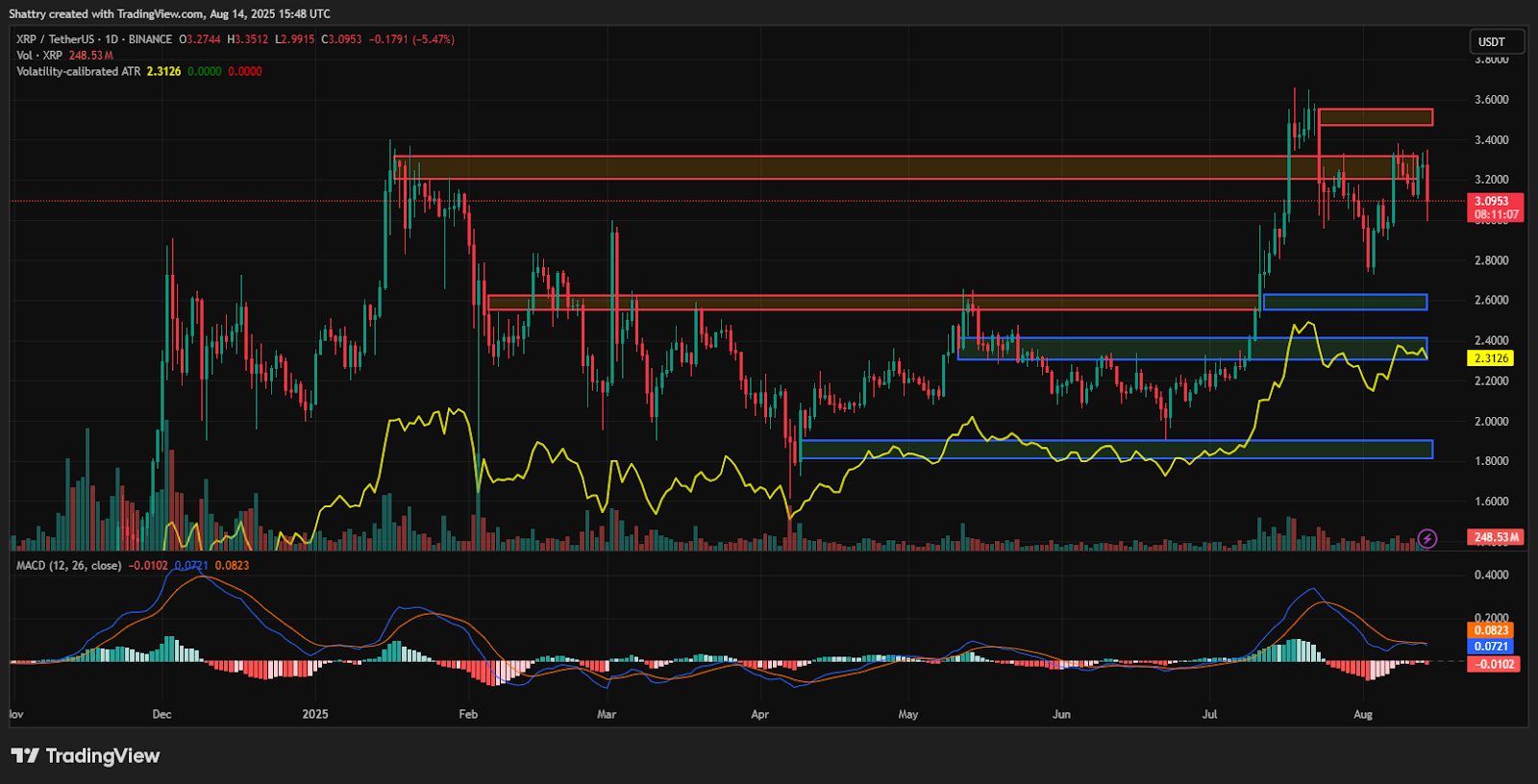Click the Apr label on time axis
Image resolution: width=1538 pixels, height=784 pixels.
click(x=759, y=715)
